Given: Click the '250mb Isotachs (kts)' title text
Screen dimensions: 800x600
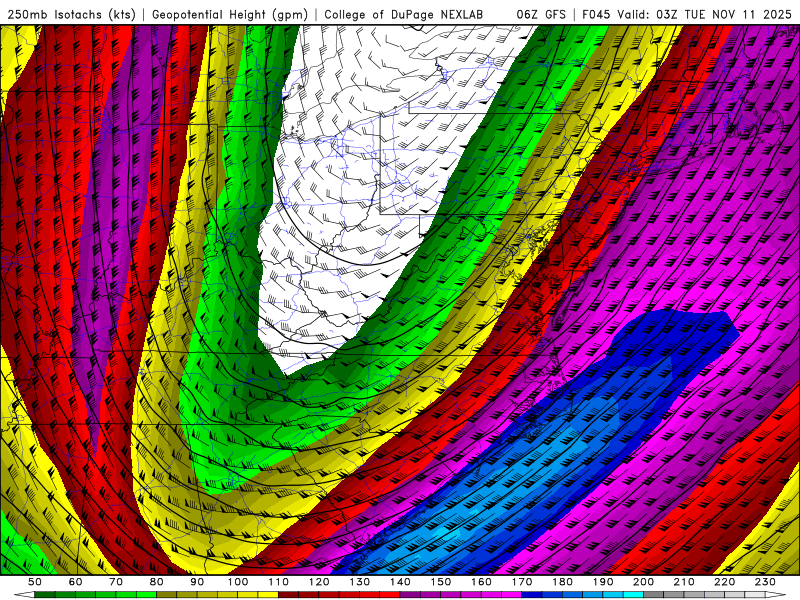Looking at the screenshot, I should tap(71, 15).
